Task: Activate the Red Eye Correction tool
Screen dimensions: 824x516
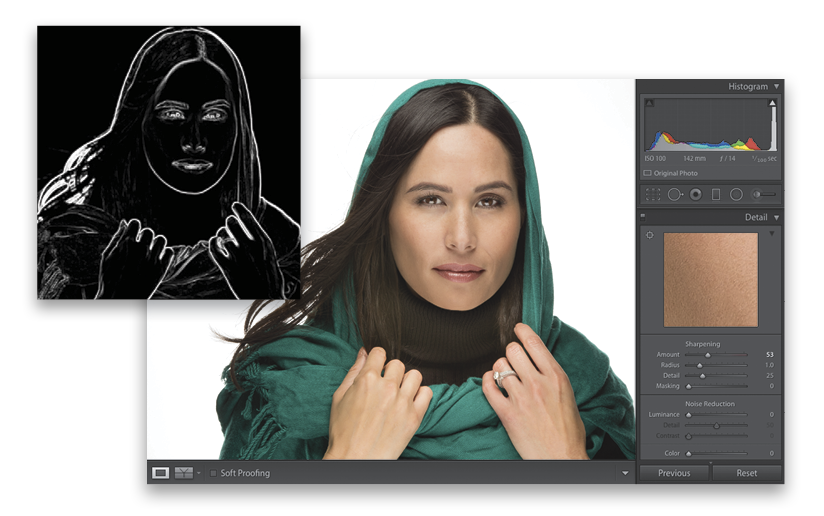Action: [695, 194]
